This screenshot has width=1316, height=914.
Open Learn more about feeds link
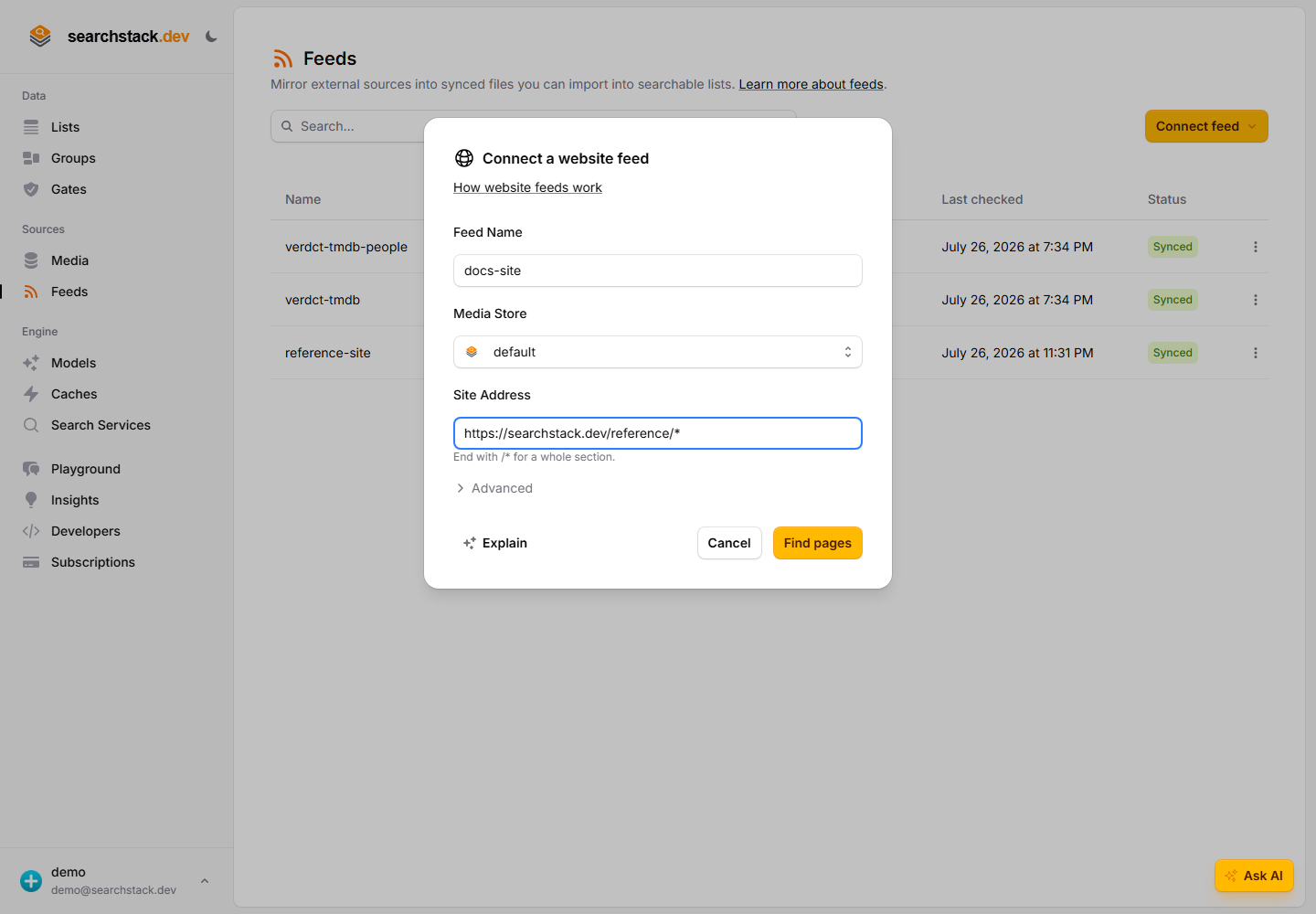(811, 84)
